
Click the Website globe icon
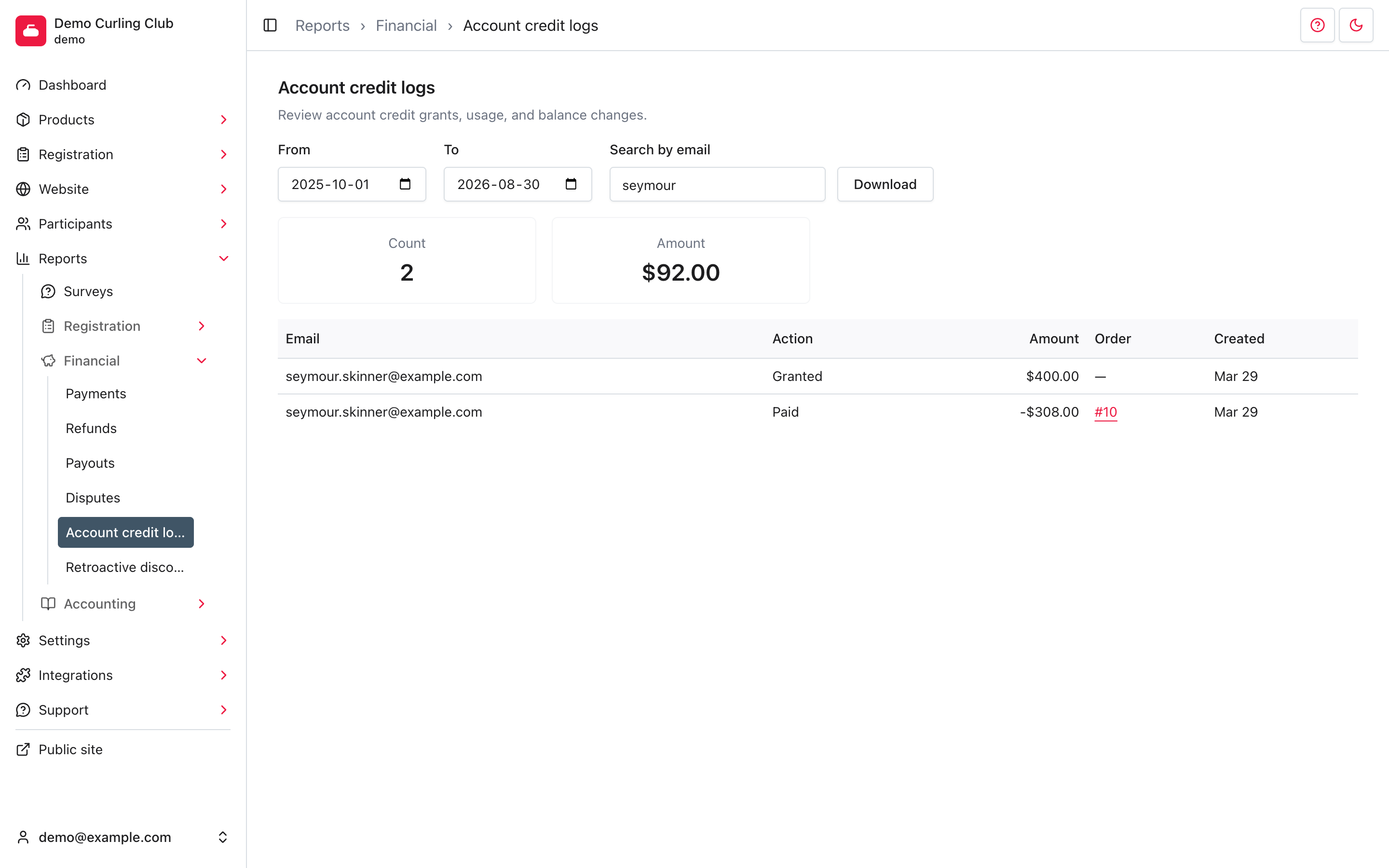(x=23, y=189)
